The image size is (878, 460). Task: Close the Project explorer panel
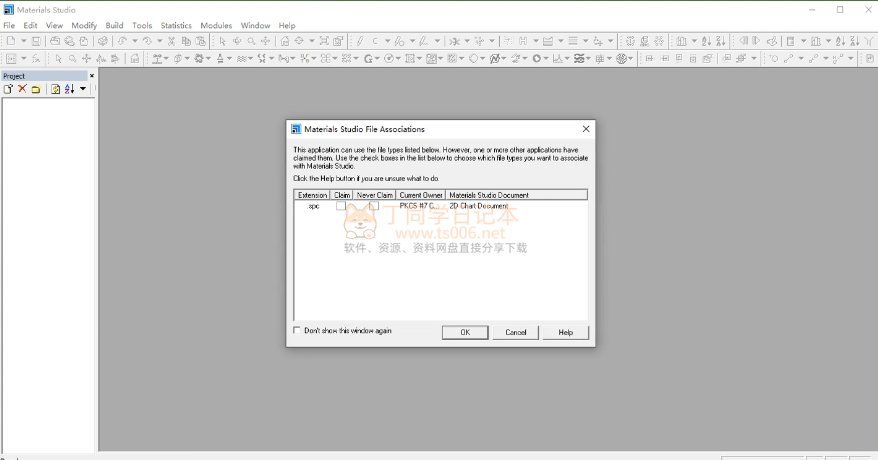92,76
